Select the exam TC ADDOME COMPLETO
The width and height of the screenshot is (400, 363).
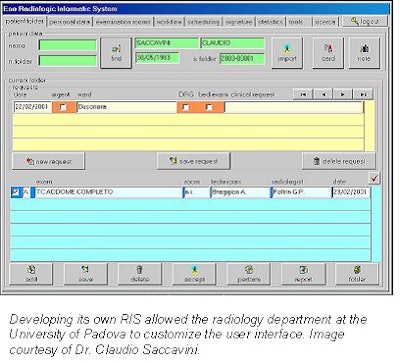108,192
